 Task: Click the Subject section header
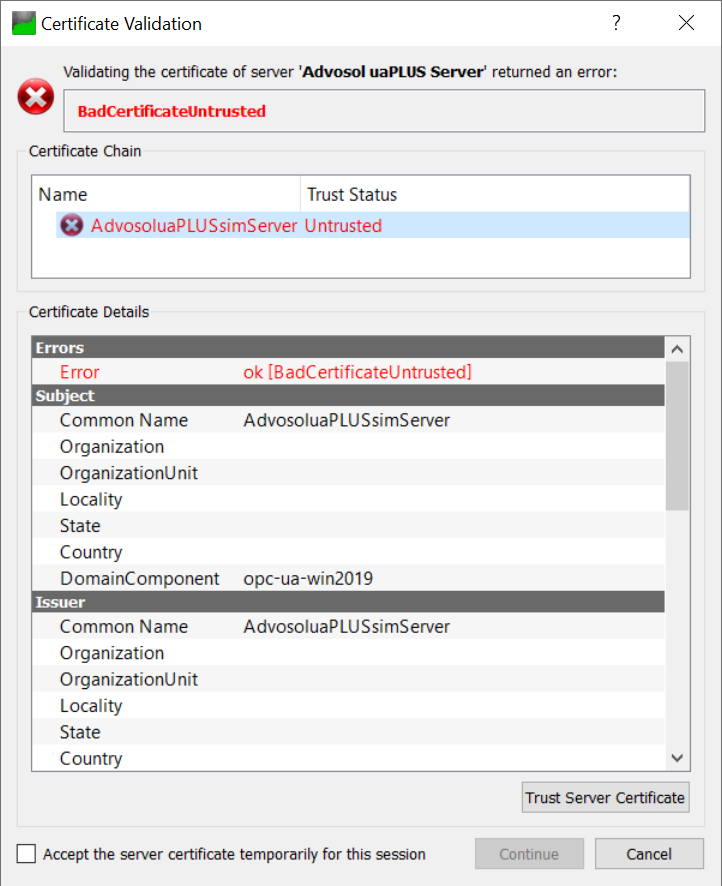pos(348,396)
